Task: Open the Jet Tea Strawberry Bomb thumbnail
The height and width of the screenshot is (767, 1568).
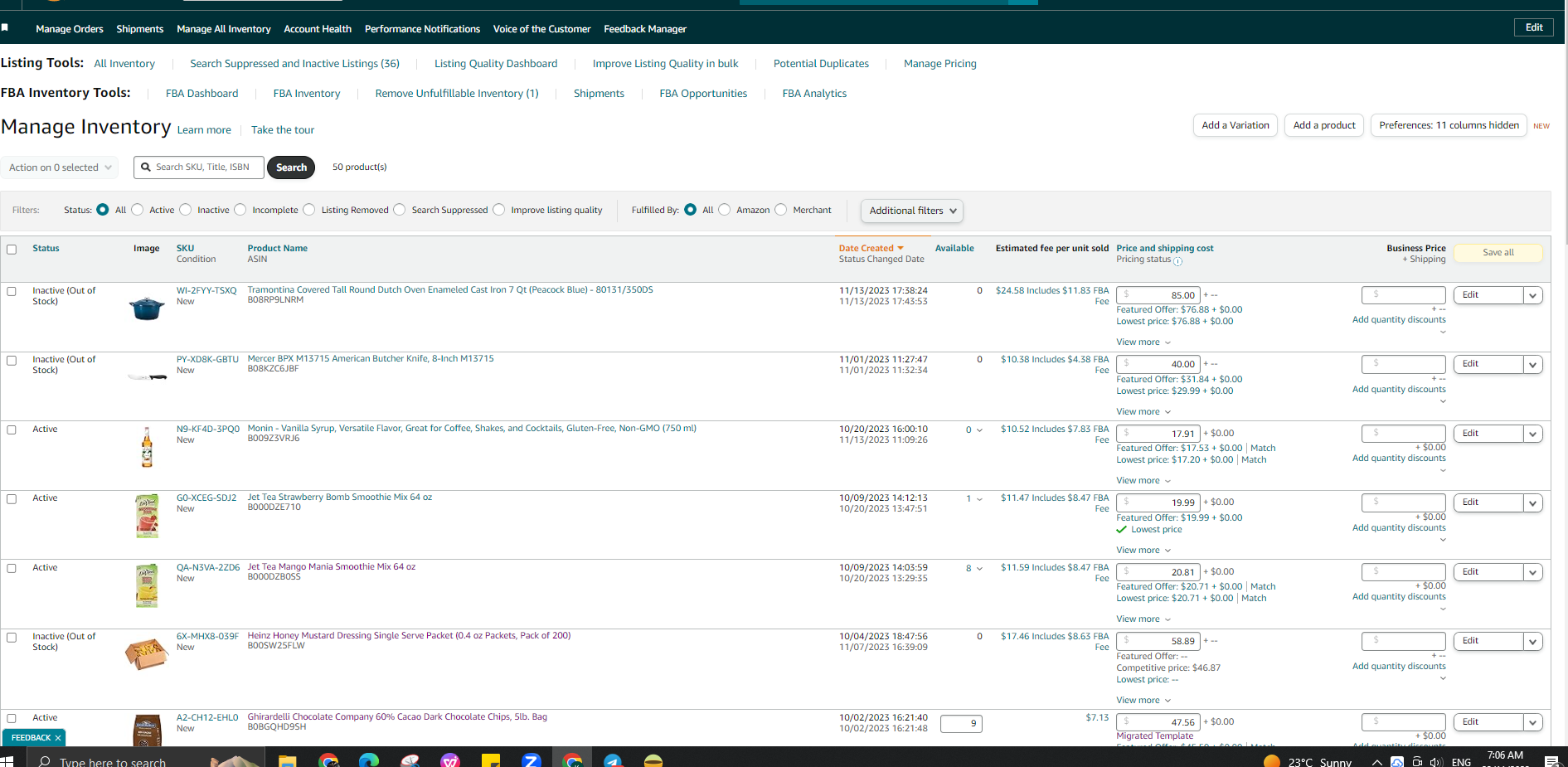Action: [147, 516]
